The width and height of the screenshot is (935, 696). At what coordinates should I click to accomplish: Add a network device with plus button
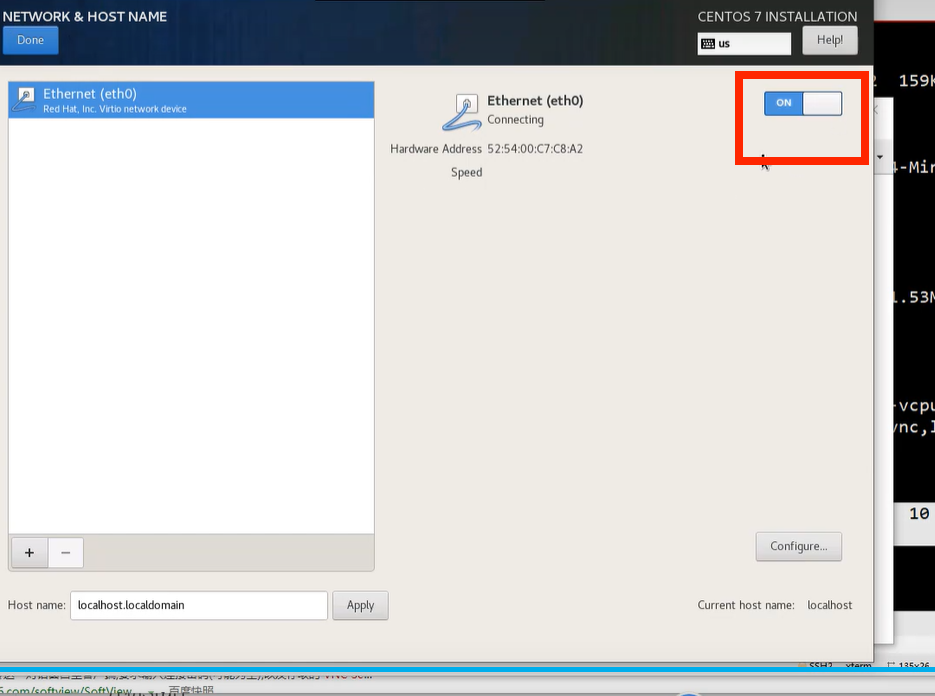[x=29, y=553]
